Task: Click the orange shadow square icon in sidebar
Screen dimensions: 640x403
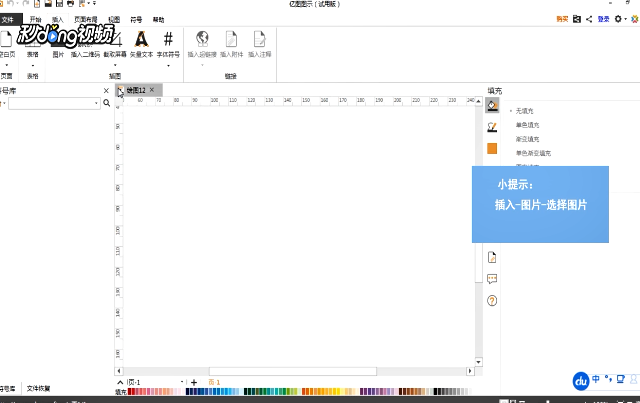Action: coord(492,149)
